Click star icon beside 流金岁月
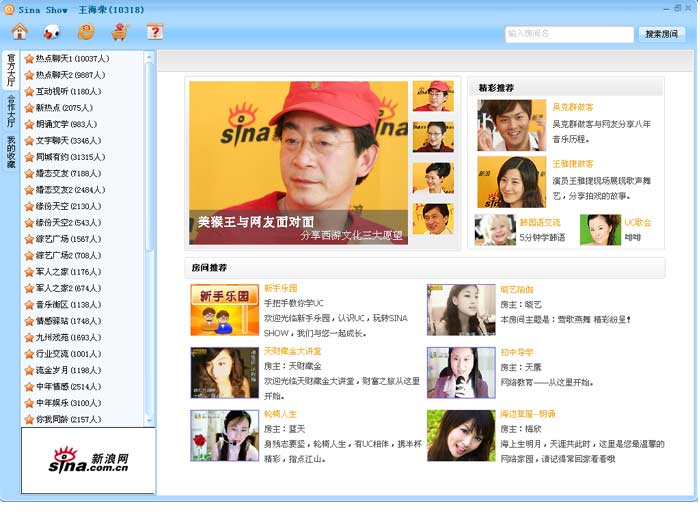700x525 pixels. [29, 371]
